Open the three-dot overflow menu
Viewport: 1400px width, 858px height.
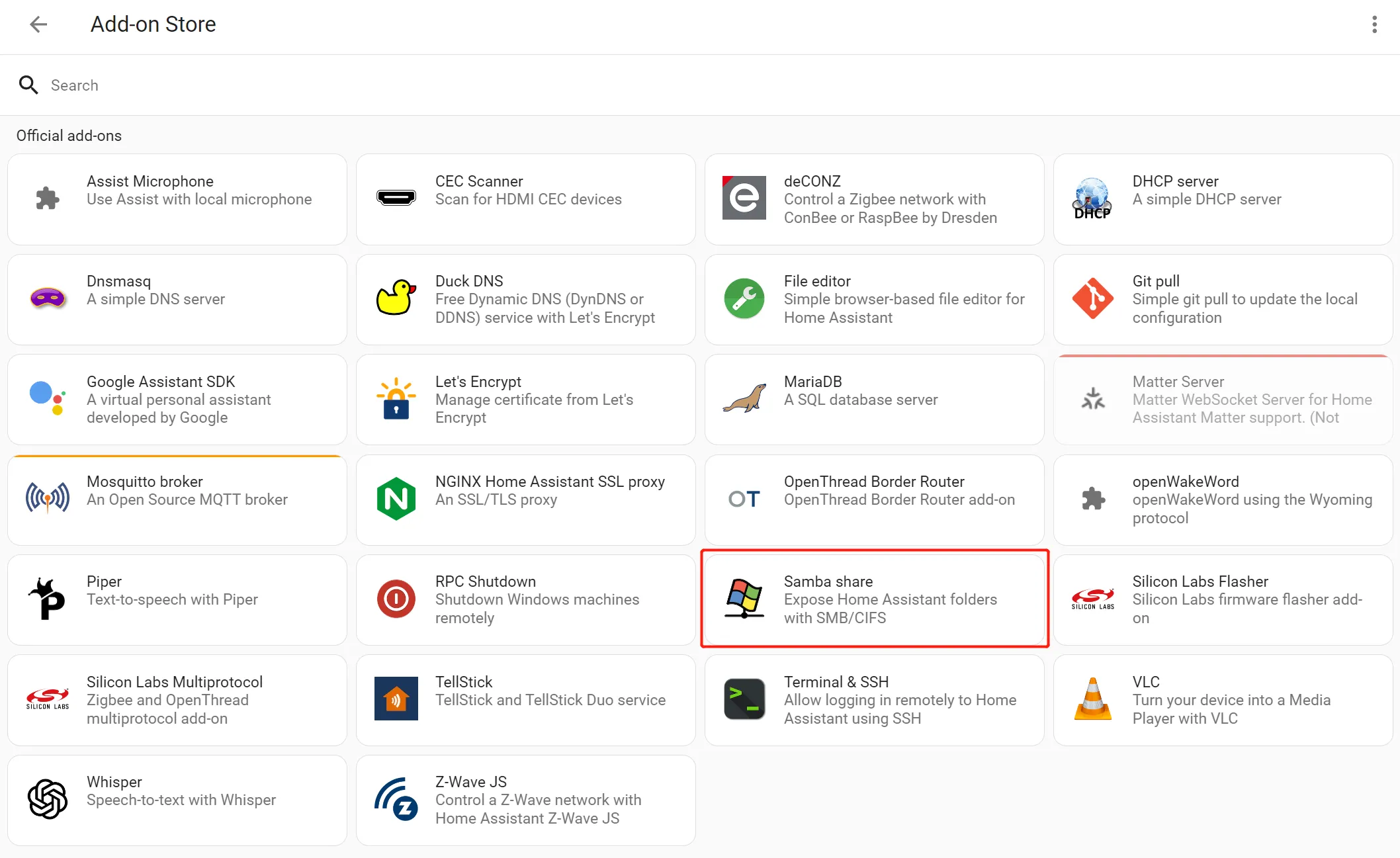point(1374,24)
